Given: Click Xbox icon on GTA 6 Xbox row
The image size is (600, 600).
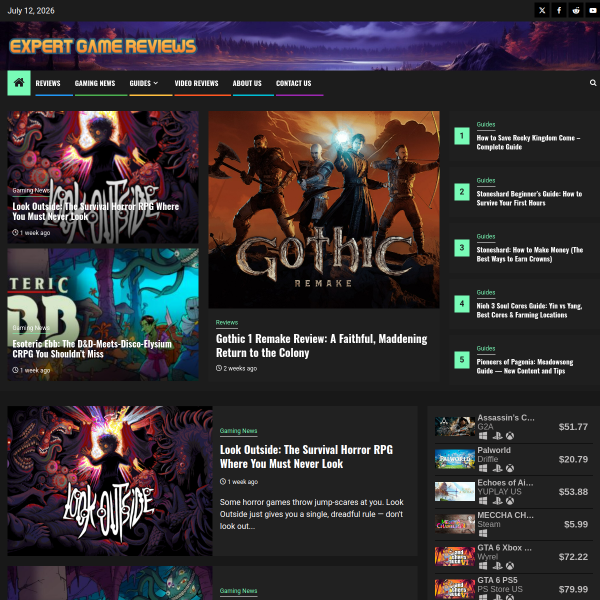Looking at the screenshot, I should tap(510, 566).
